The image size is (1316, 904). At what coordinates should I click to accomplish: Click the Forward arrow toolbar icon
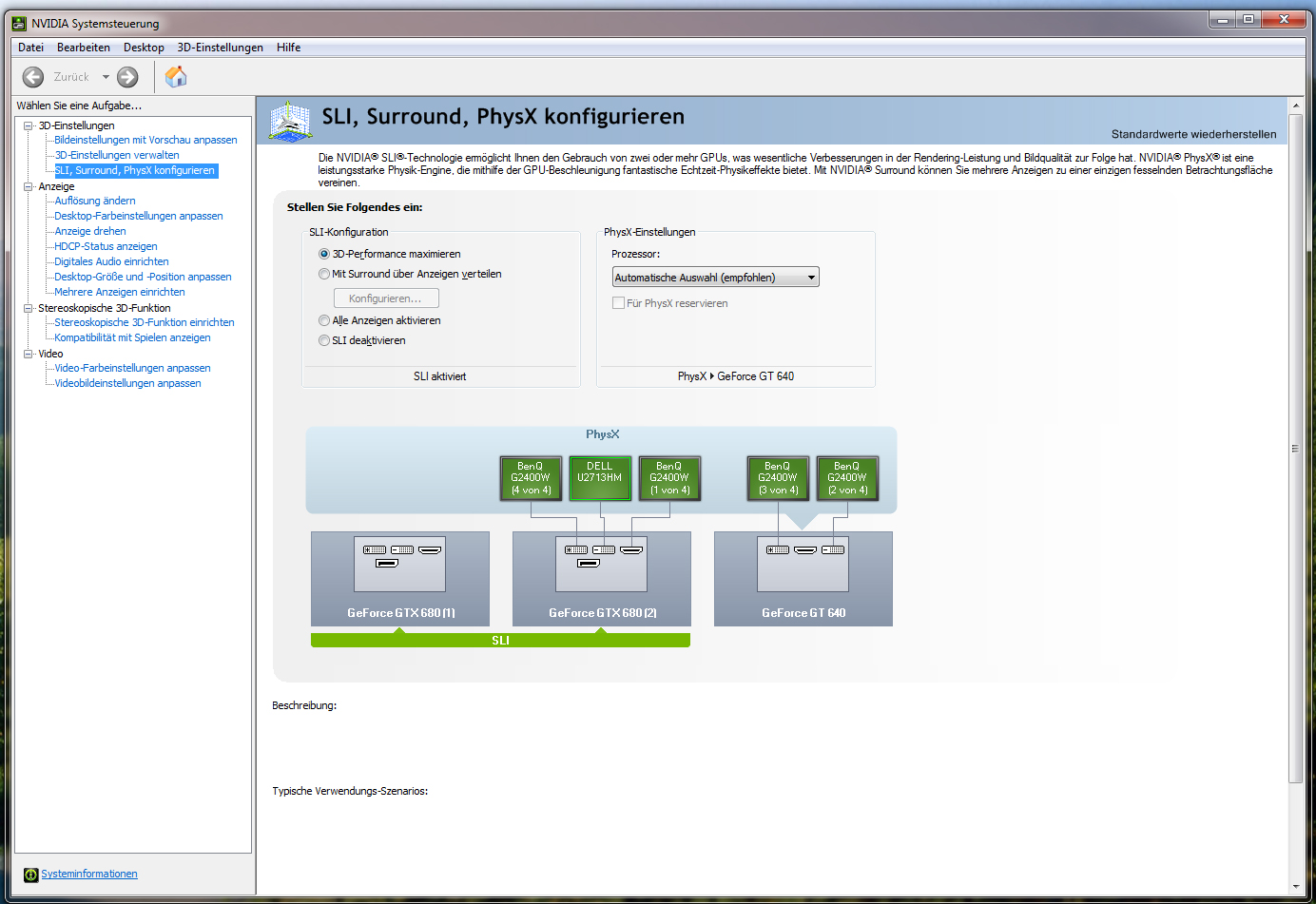pos(128,77)
